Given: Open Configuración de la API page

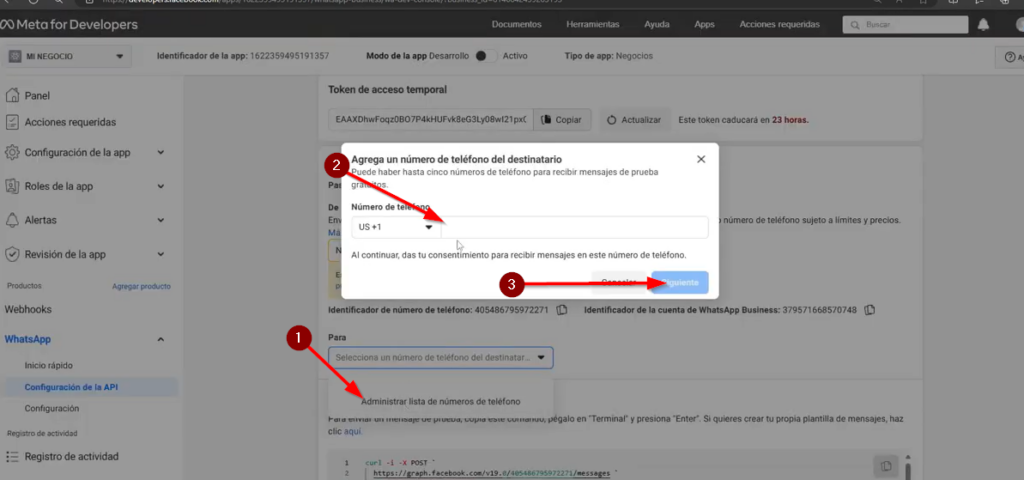Looking at the screenshot, I should tap(71, 387).
